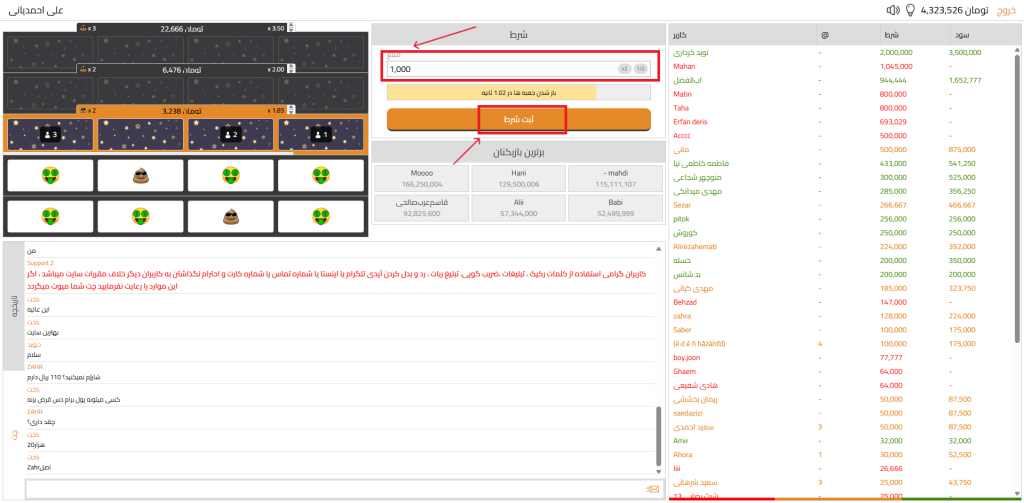Click the برترین بازیکنان panel header
The image size is (1024, 503).
point(517,152)
